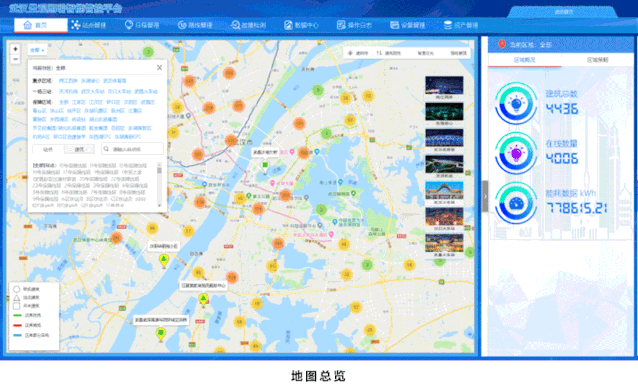Click the green square building marker on map
This screenshot has height=389, width=638.
point(265,164)
